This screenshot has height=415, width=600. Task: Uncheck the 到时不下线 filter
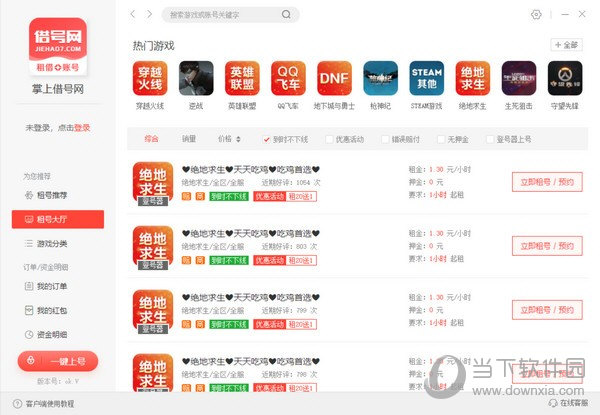click(x=266, y=139)
